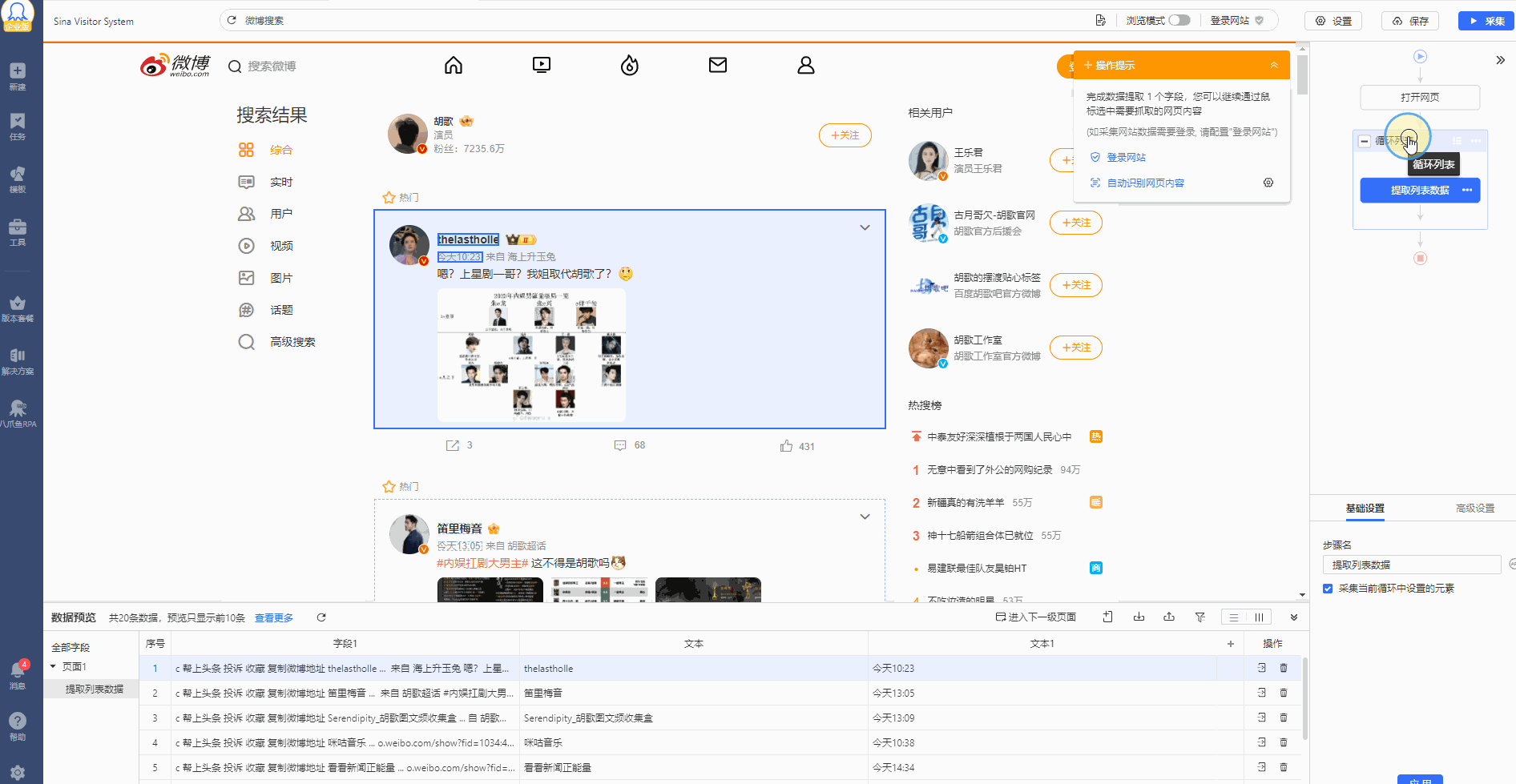The height and width of the screenshot is (784, 1516).
Task: Open 查看更多 link in data preview
Action: coord(274,617)
